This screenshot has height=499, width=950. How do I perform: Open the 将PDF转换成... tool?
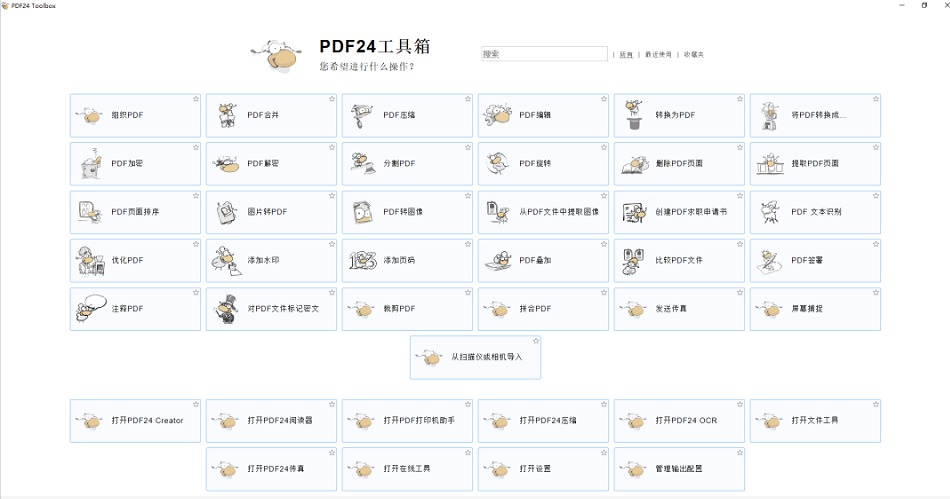click(815, 115)
